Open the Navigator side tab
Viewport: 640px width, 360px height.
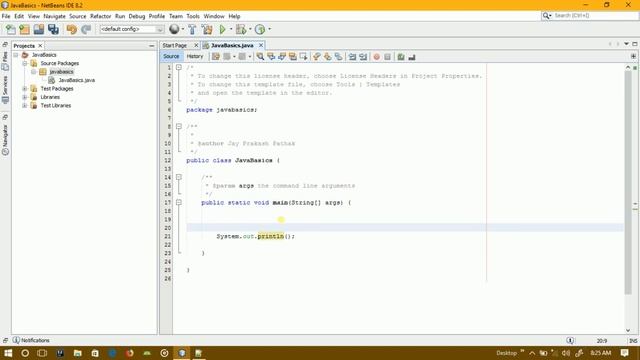(5, 140)
